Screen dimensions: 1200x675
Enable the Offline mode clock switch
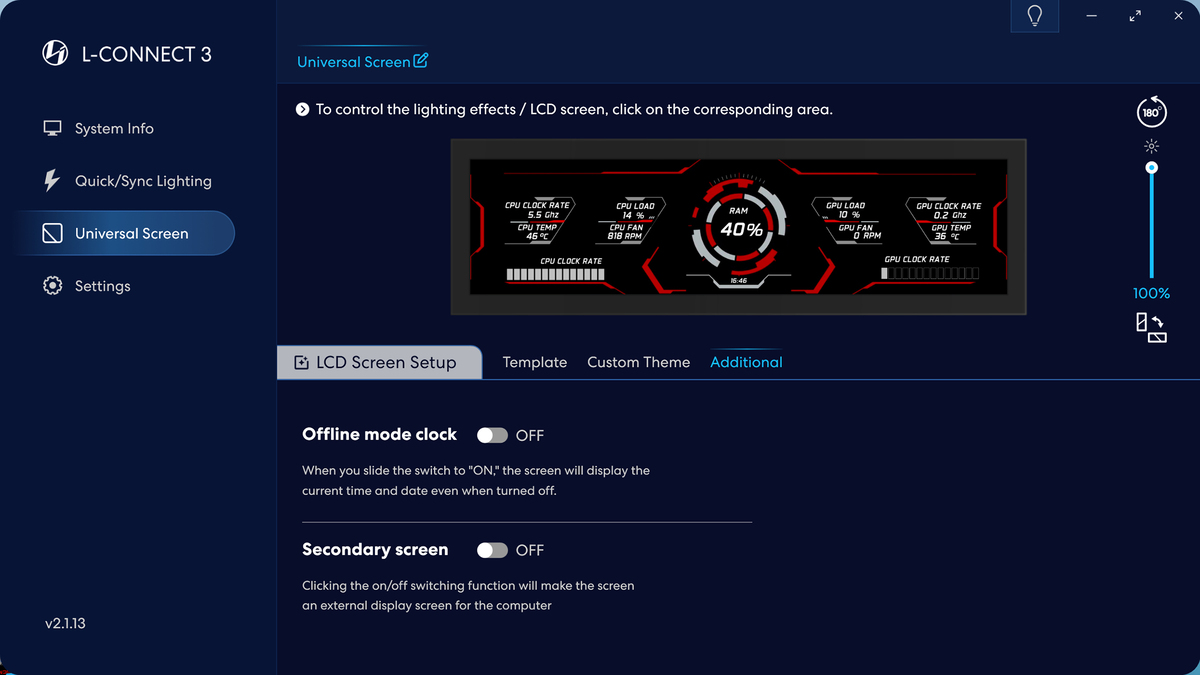pos(492,435)
